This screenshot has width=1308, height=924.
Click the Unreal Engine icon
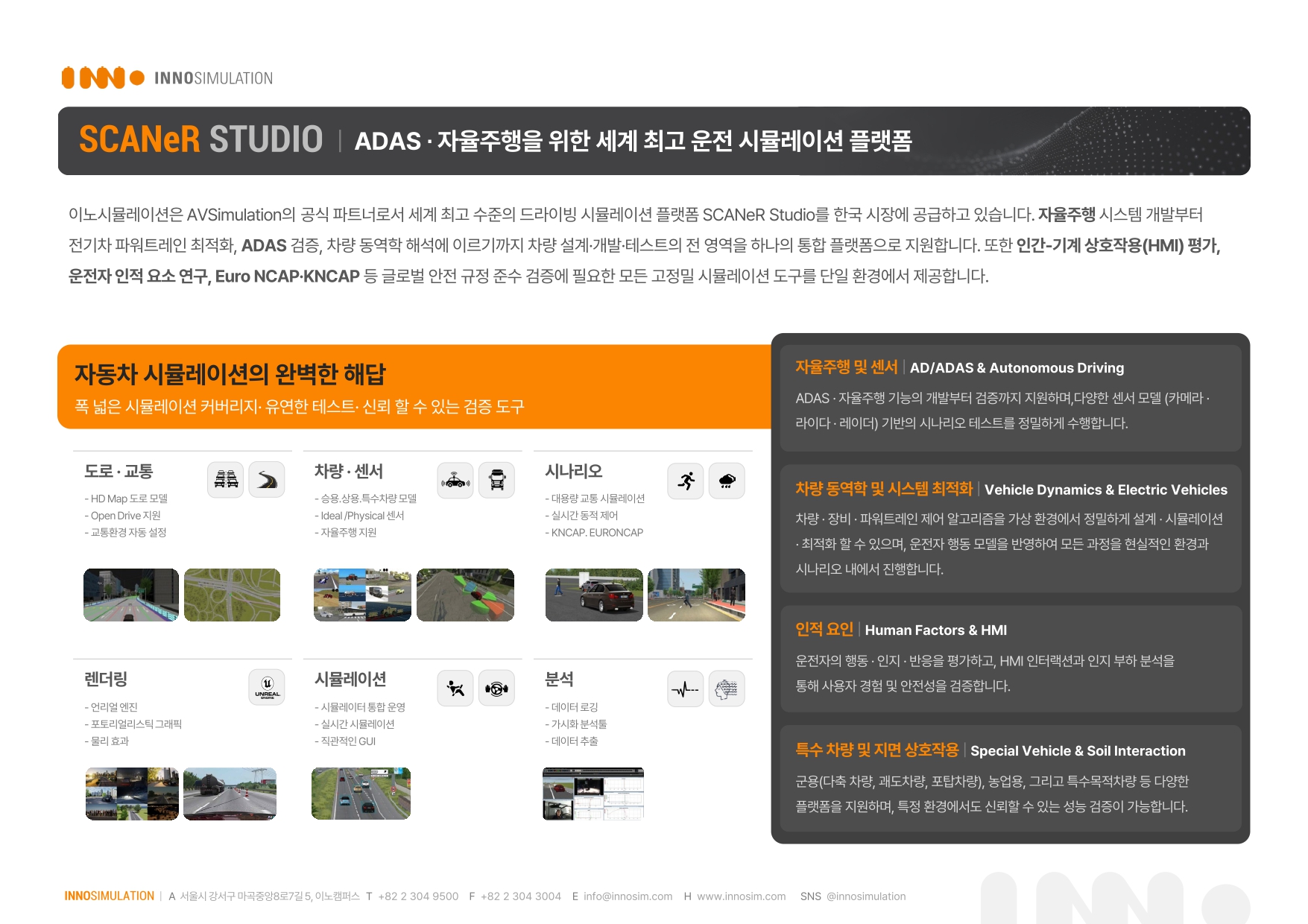267,687
